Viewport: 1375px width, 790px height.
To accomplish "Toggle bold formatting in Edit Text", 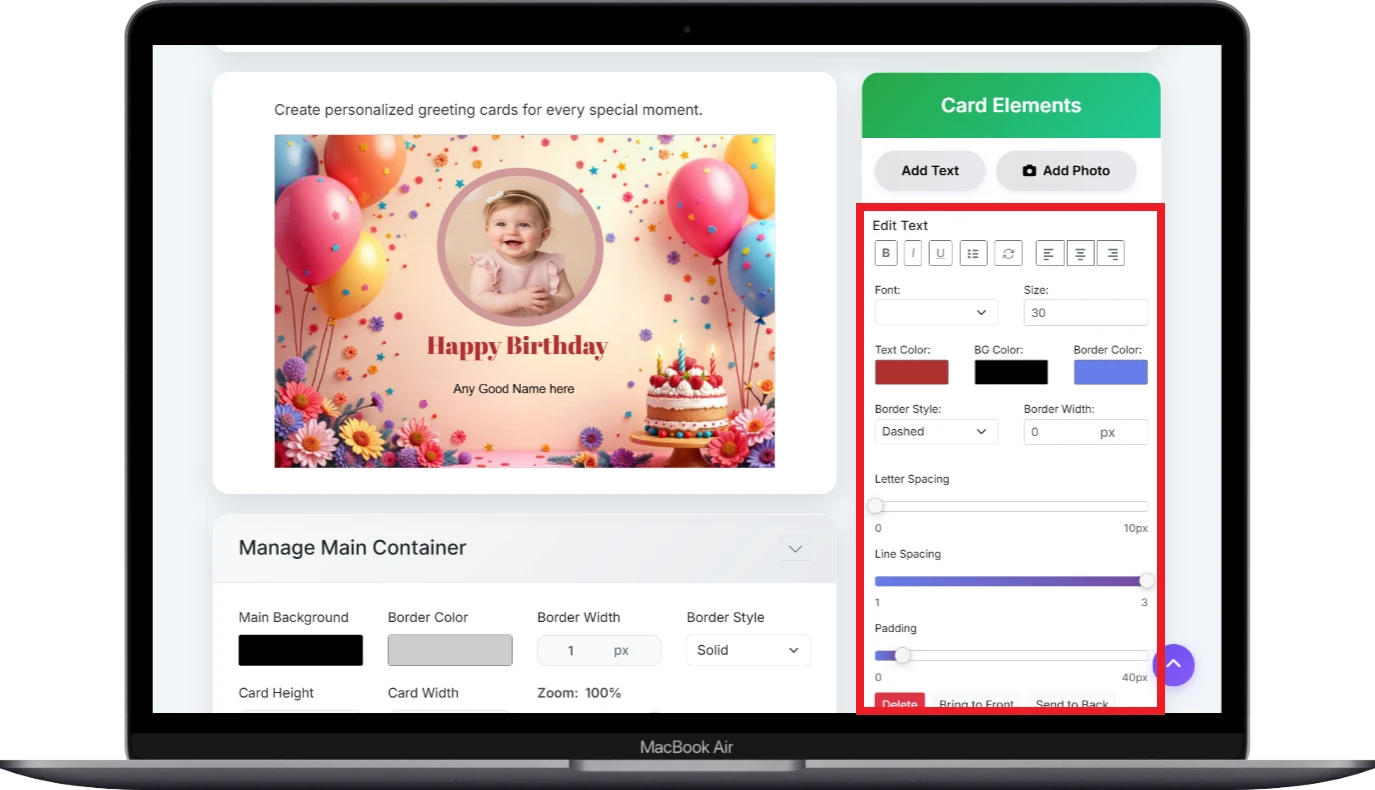I will (x=885, y=254).
